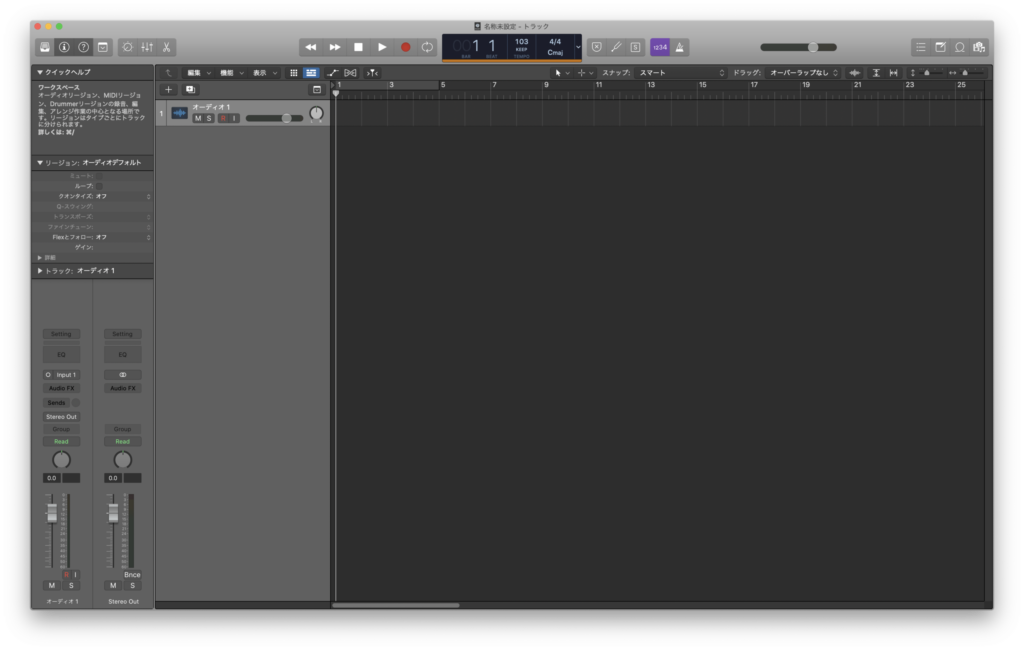Toggle Cycle mode loop icon
1024x650 pixels.
(427, 47)
